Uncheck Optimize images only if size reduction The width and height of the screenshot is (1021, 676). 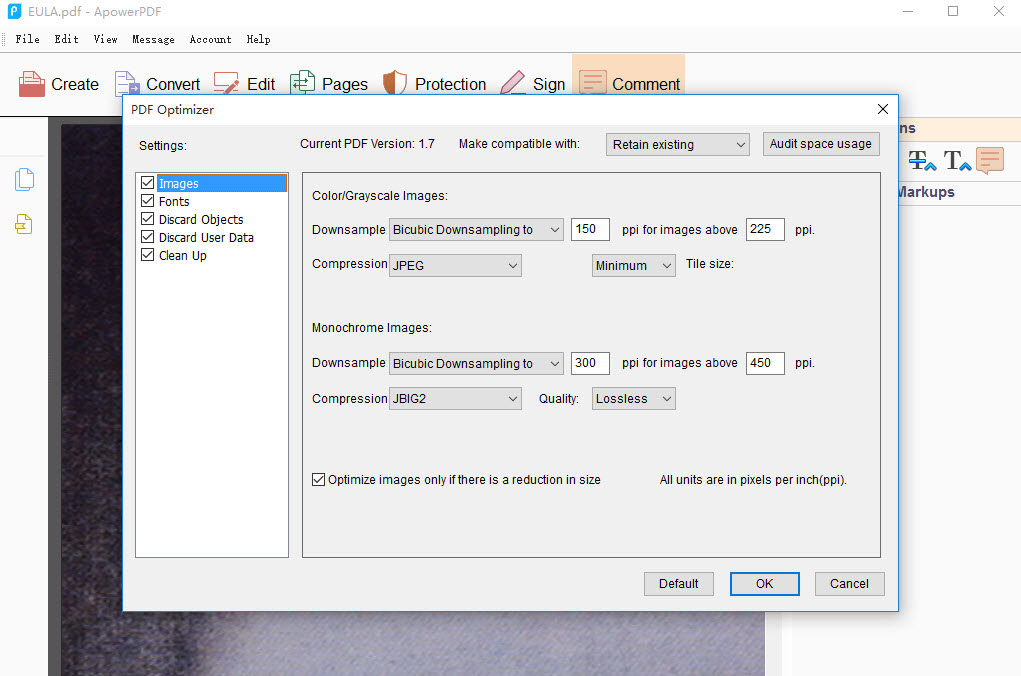(318, 480)
